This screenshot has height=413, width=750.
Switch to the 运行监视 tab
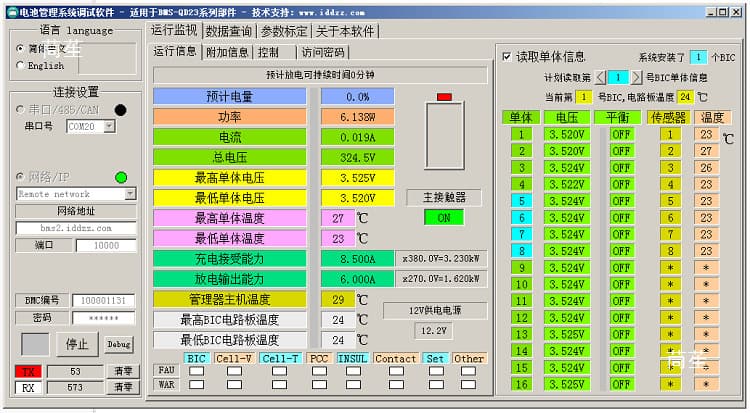[x=174, y=31]
